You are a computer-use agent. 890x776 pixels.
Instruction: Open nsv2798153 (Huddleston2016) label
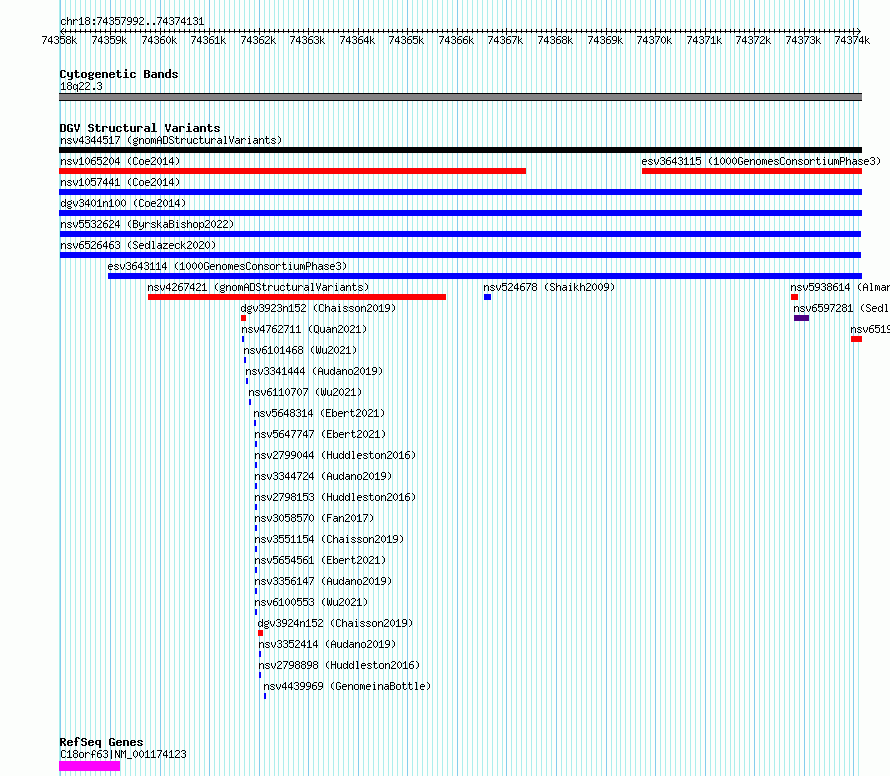click(335, 497)
